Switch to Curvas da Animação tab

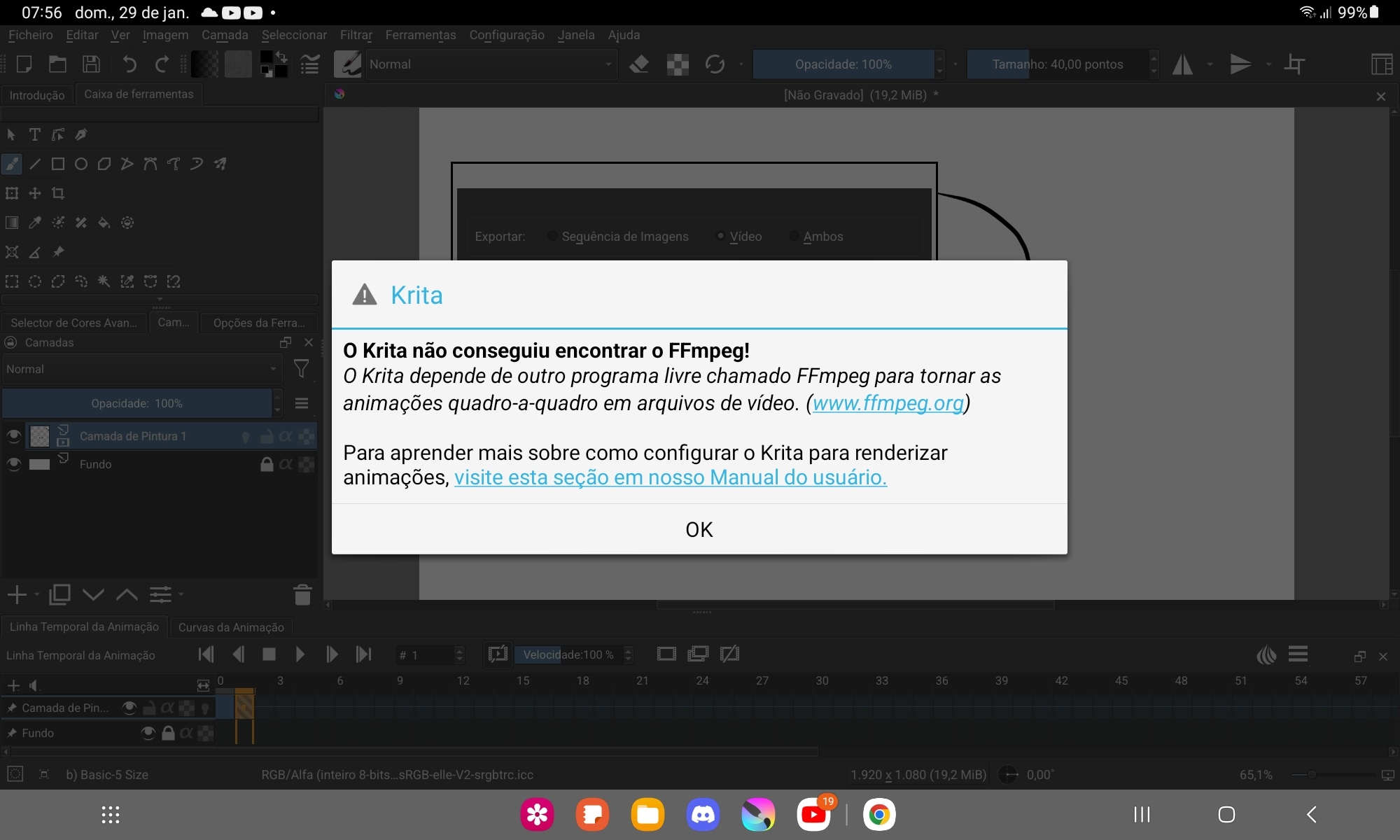click(x=231, y=627)
